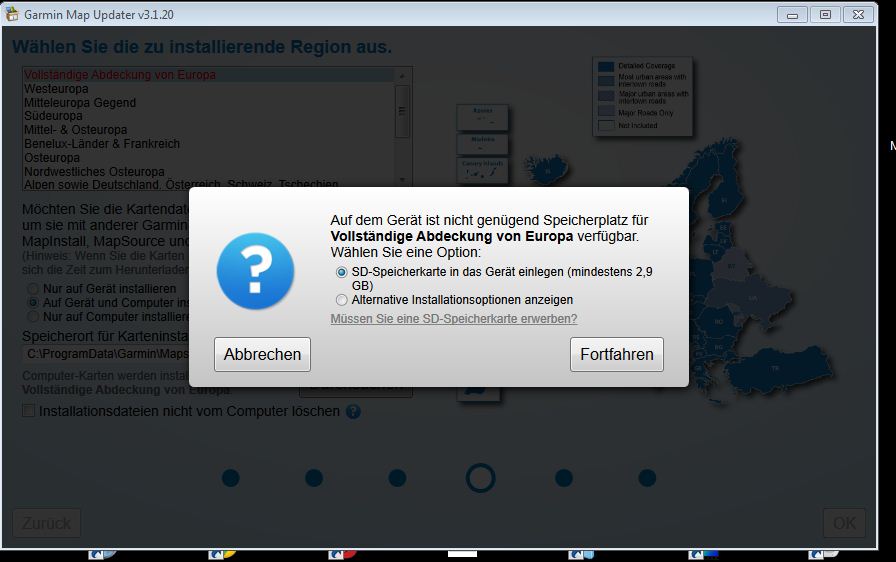Select Auf Gerät und Computer installieren radio

click(33, 303)
